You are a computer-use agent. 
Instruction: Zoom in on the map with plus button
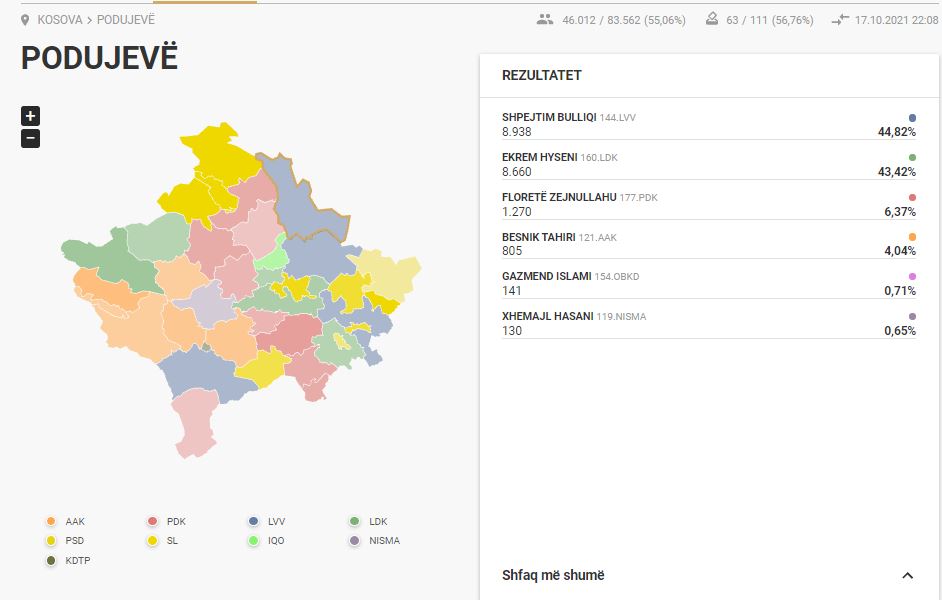[x=30, y=116]
